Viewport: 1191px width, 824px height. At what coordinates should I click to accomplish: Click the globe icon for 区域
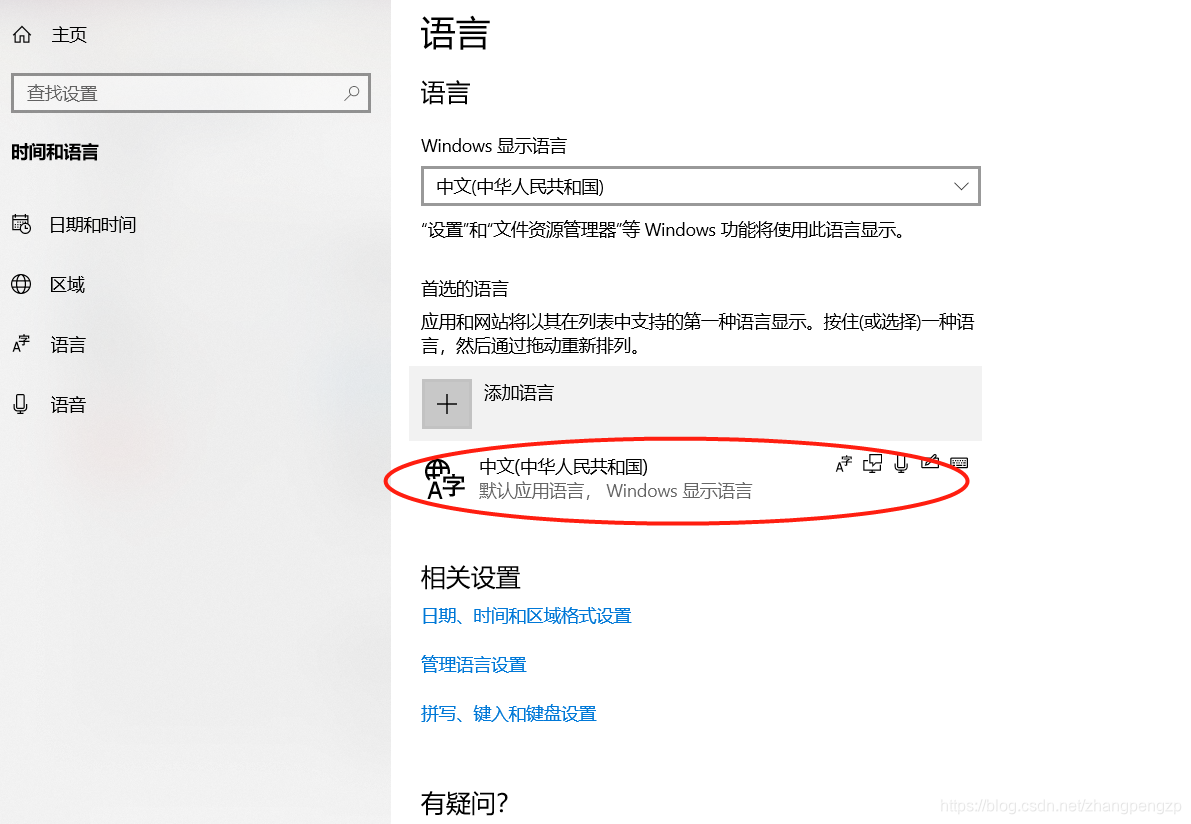(x=21, y=284)
